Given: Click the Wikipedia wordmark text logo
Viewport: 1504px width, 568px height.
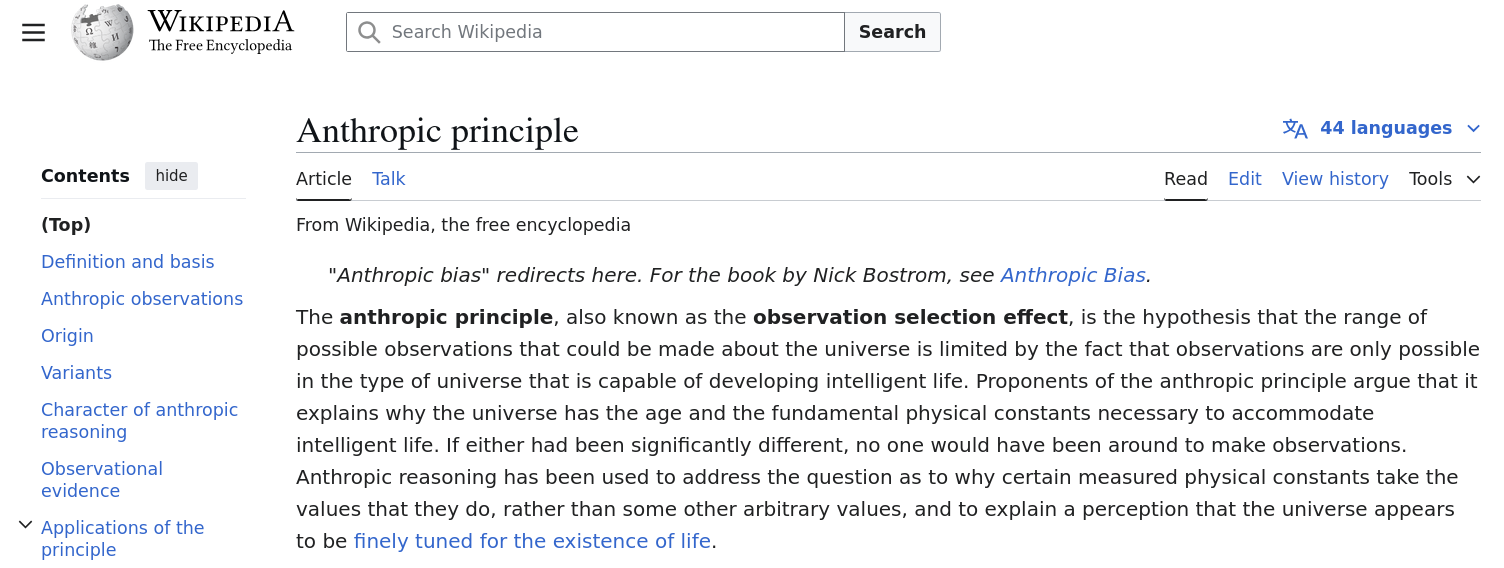Looking at the screenshot, I should 221,31.
